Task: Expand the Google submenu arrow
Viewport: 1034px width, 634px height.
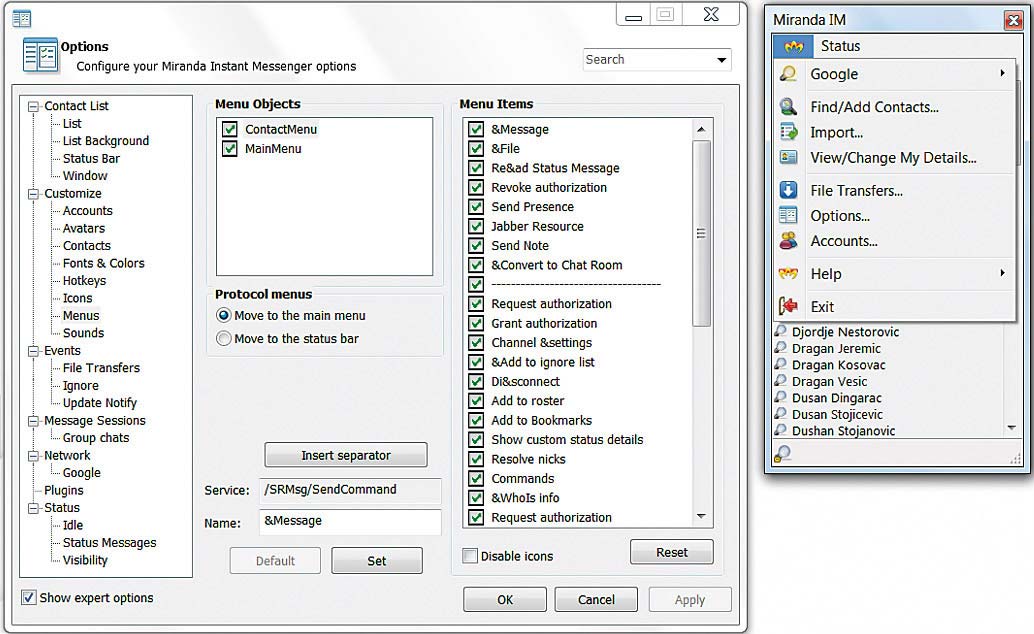Action: coord(1002,73)
